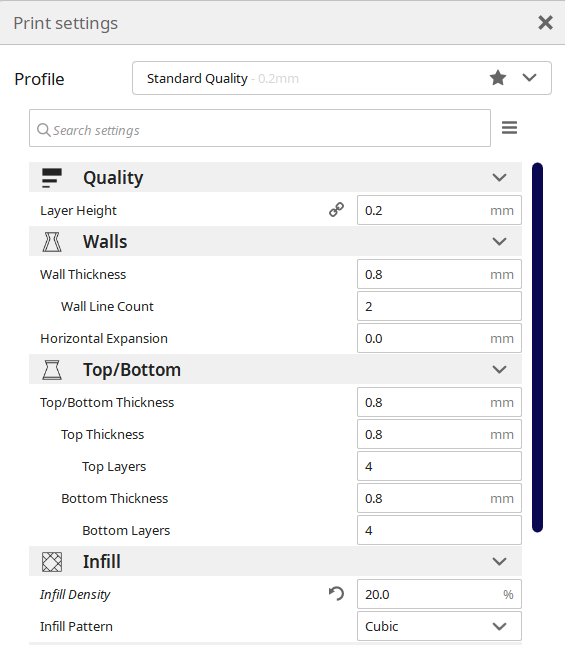
Task: Edit the Infill Density percentage
Action: (439, 594)
